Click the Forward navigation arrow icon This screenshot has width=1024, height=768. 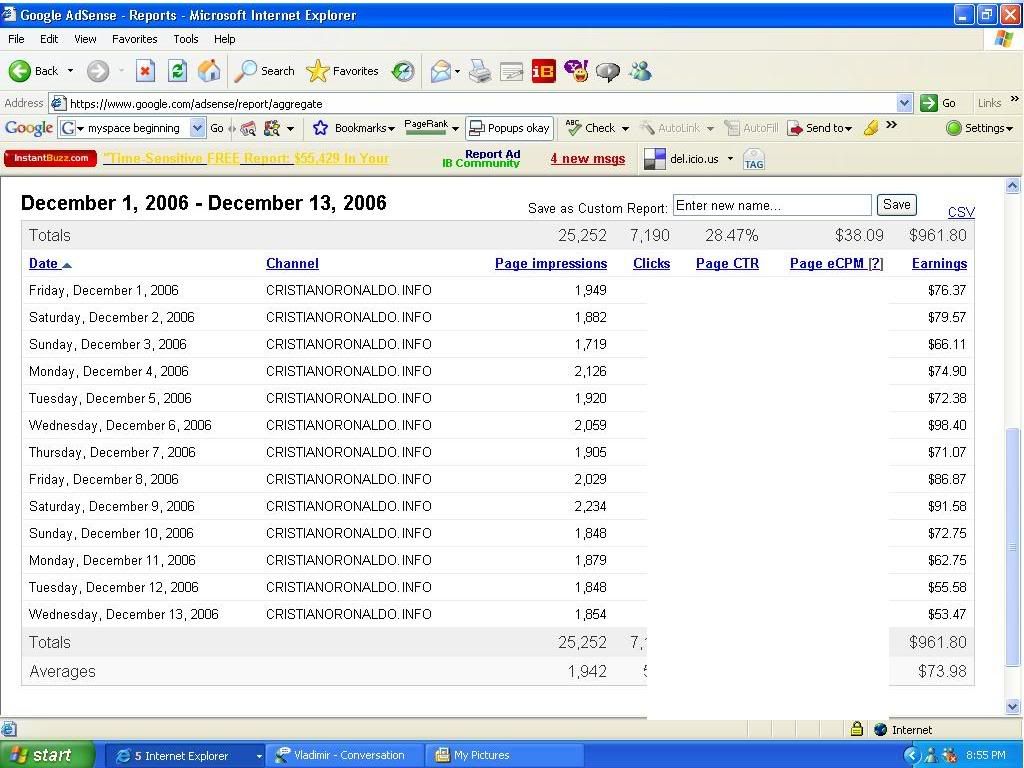pos(98,71)
